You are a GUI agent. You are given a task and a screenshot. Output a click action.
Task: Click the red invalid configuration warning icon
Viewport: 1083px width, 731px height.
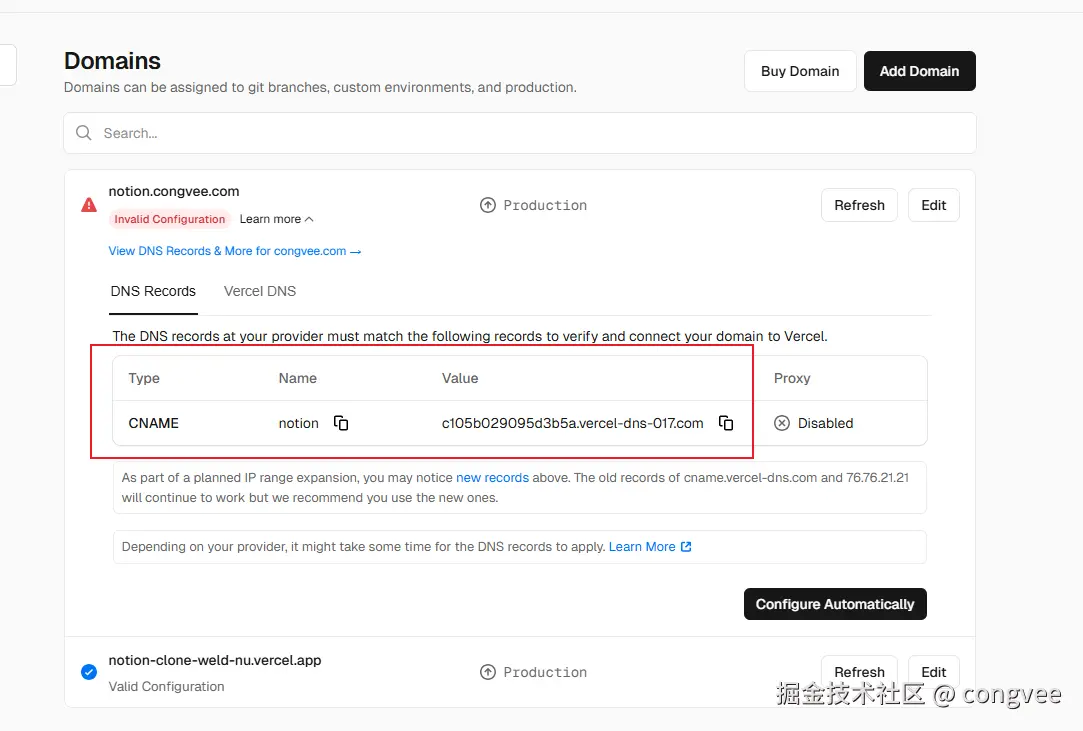[89, 205]
